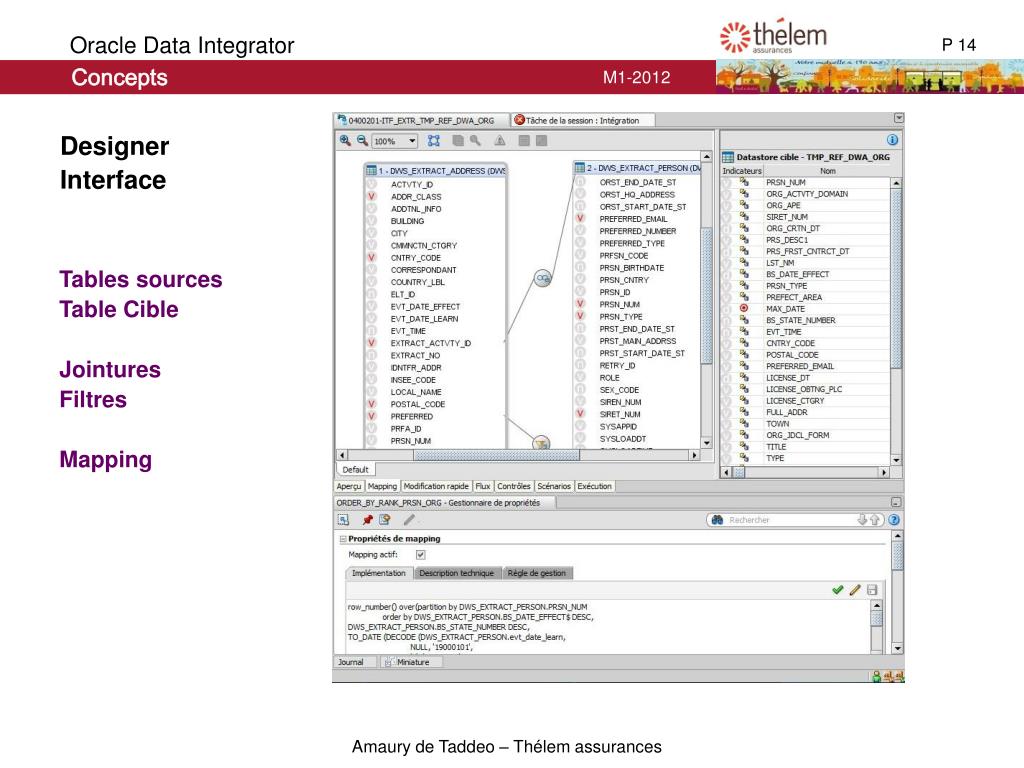Click the blue info icon above datastore

tap(892, 140)
